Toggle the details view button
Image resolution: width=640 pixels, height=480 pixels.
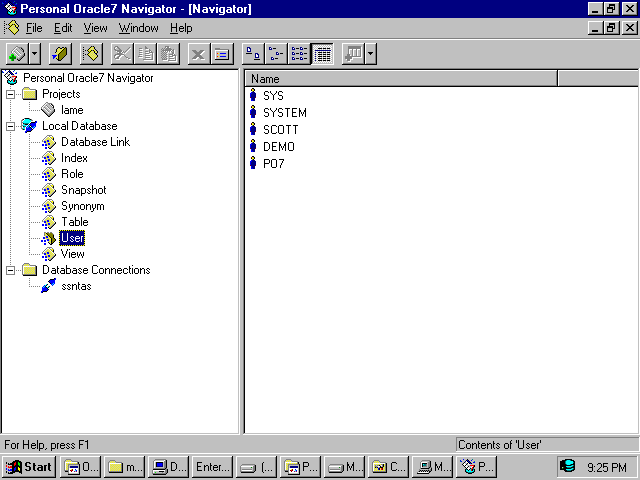click(322, 53)
